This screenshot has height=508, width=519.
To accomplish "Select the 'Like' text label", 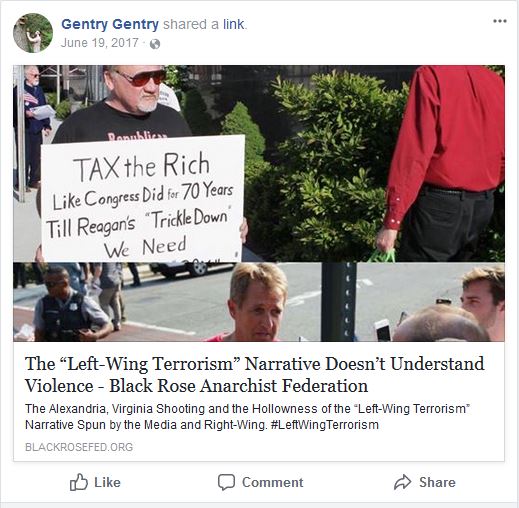I will click(x=107, y=482).
